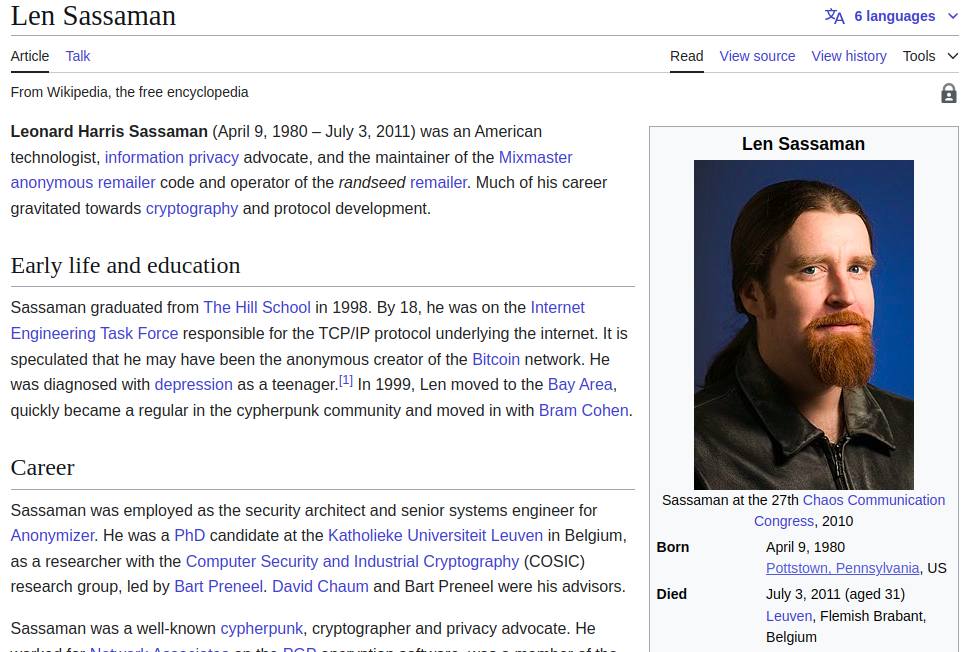Click the remailer link after randseed

[x=438, y=183]
